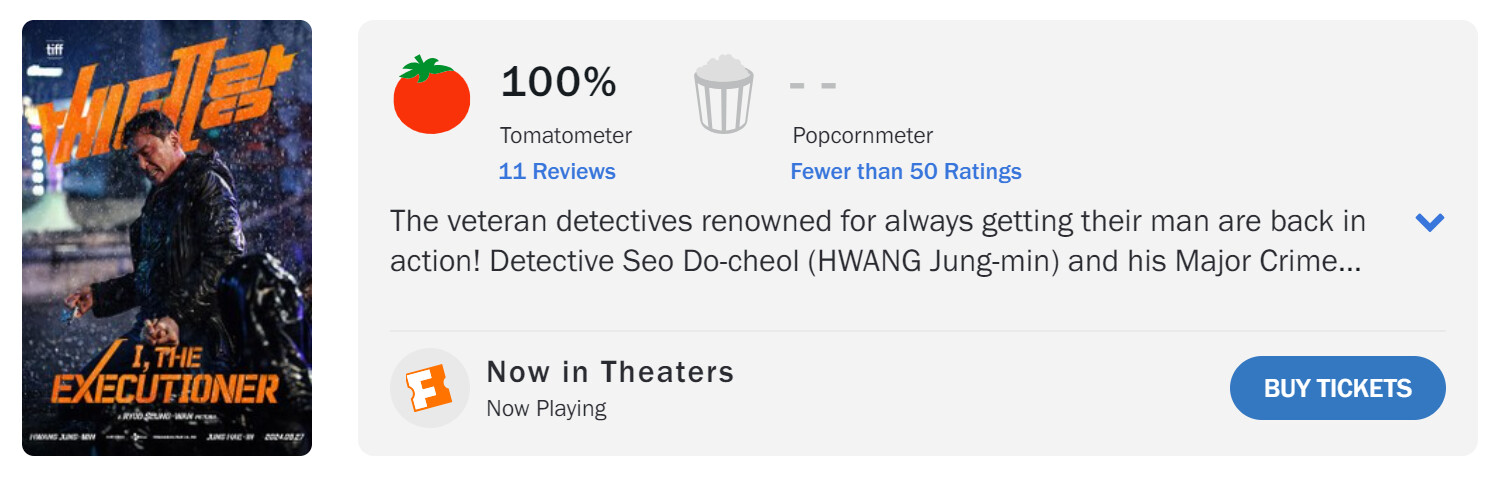Click the HWANG JUNG-MIN credit on the poster

[x=62, y=437]
